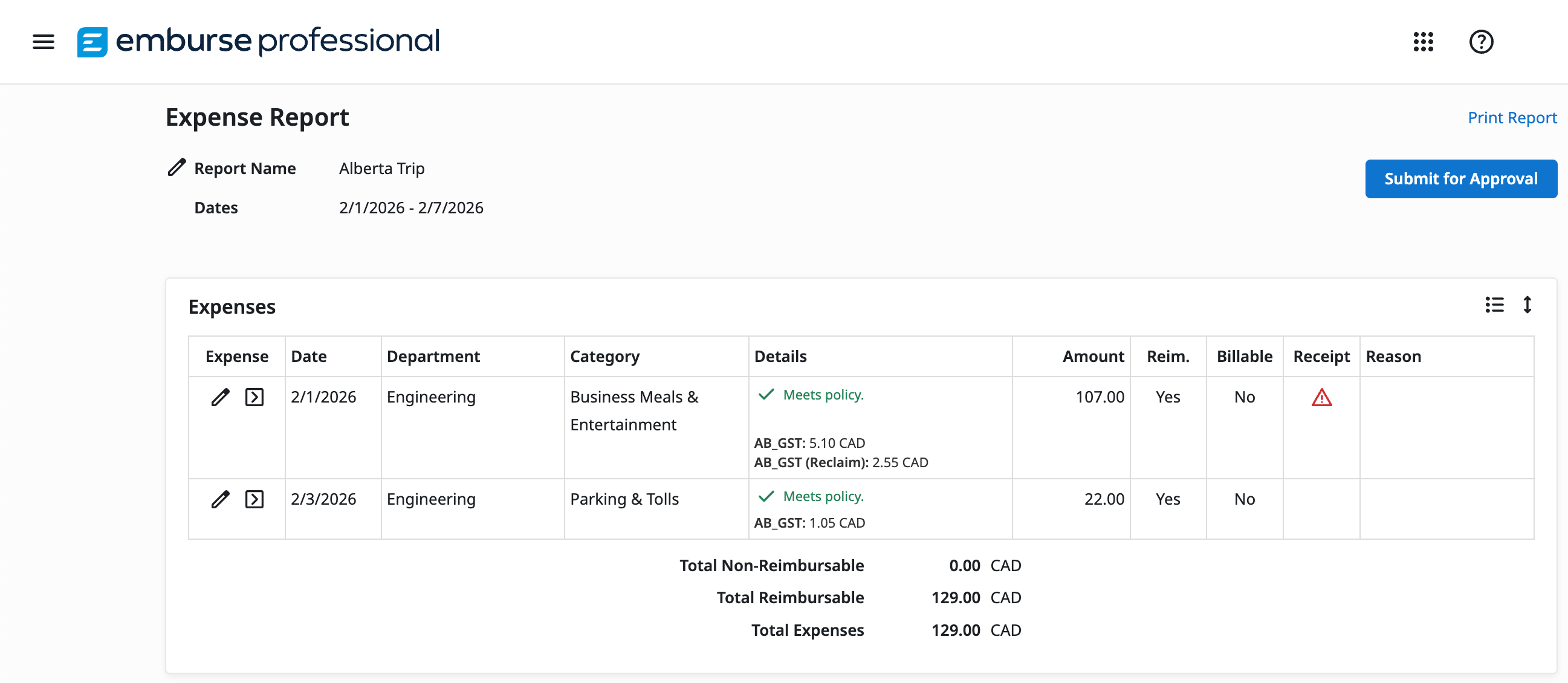The width and height of the screenshot is (1568, 683).
Task: Click the missing receipt warning icon
Action: (x=1321, y=398)
